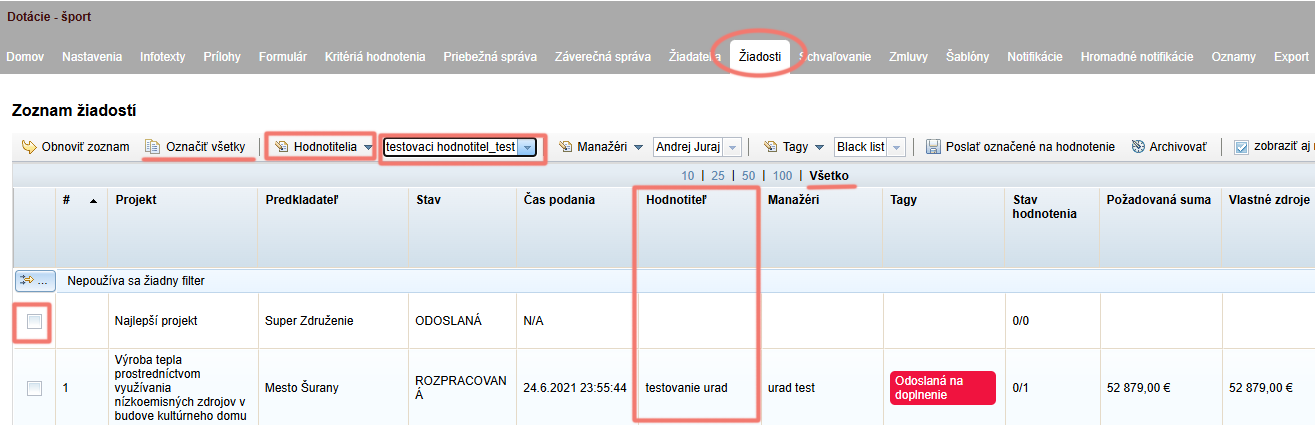Open the filter icon button in the filter row

[34, 281]
